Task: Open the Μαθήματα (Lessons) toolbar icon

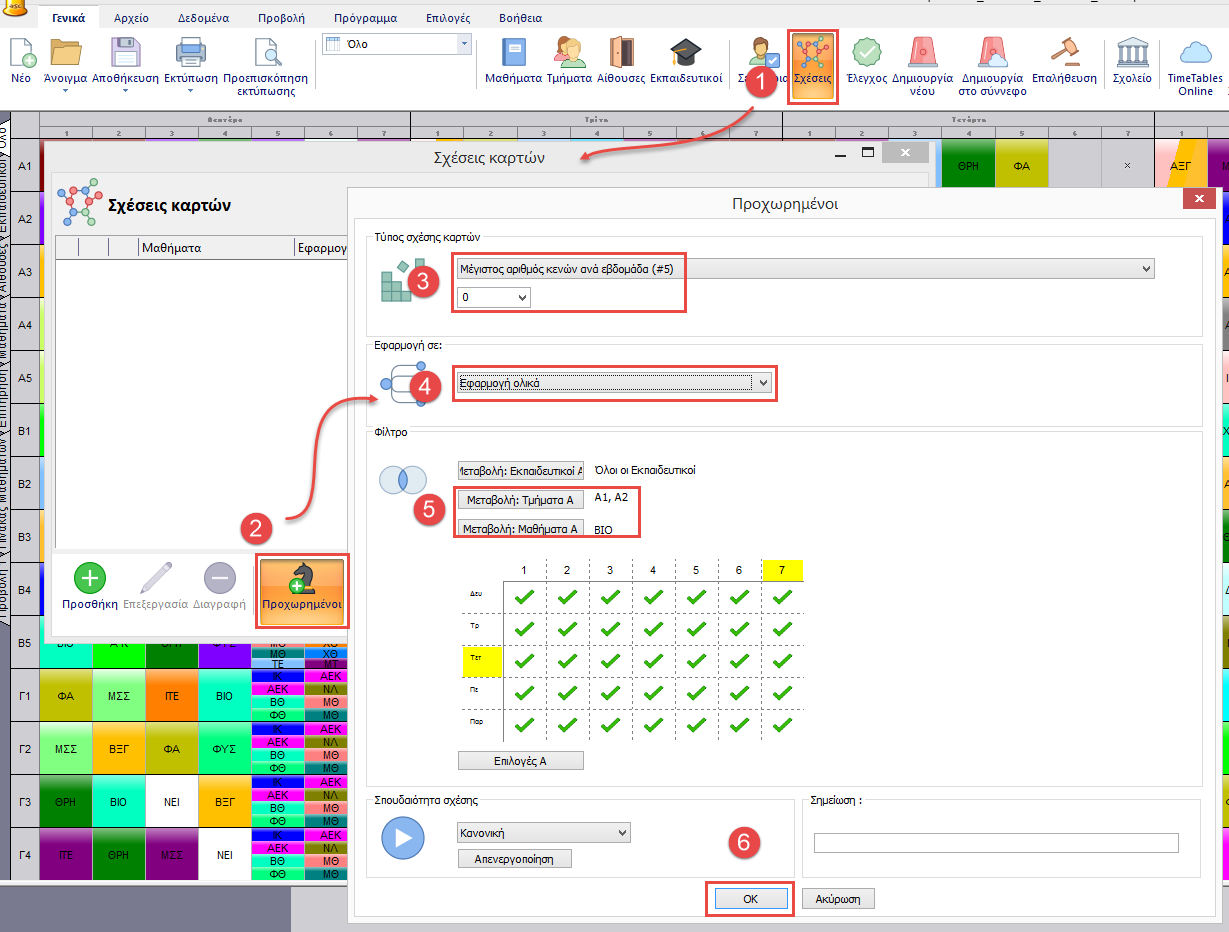Action: pos(513,61)
